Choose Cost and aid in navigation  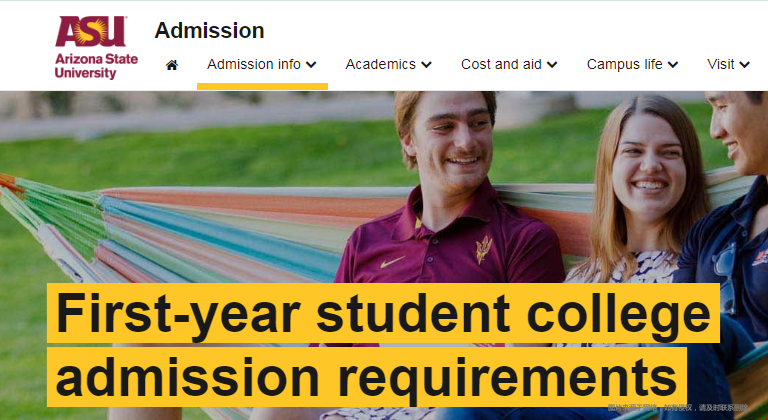click(x=501, y=64)
